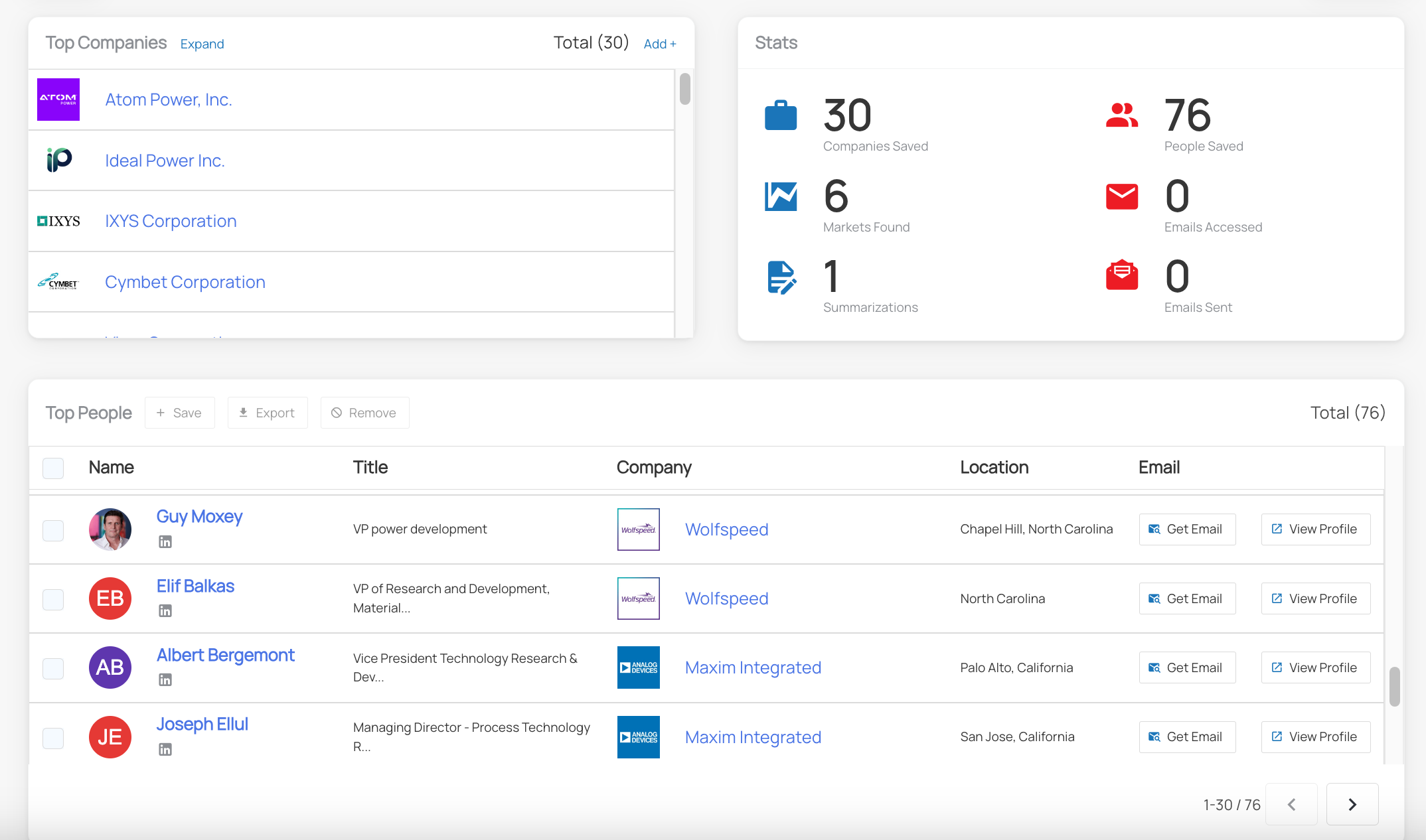Screen dimensions: 1426x840
Task: Click the Markets Found chart icon
Action: tap(781, 196)
